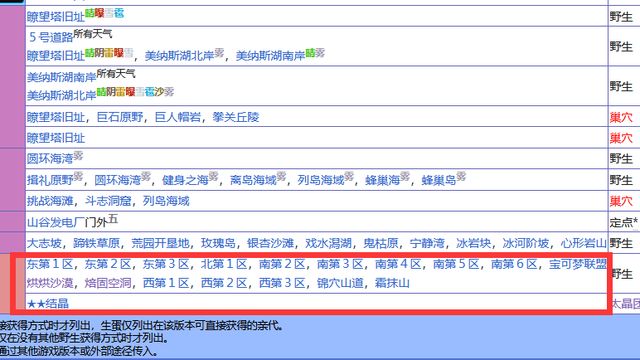Click 锦穴山道 link

coord(340,283)
